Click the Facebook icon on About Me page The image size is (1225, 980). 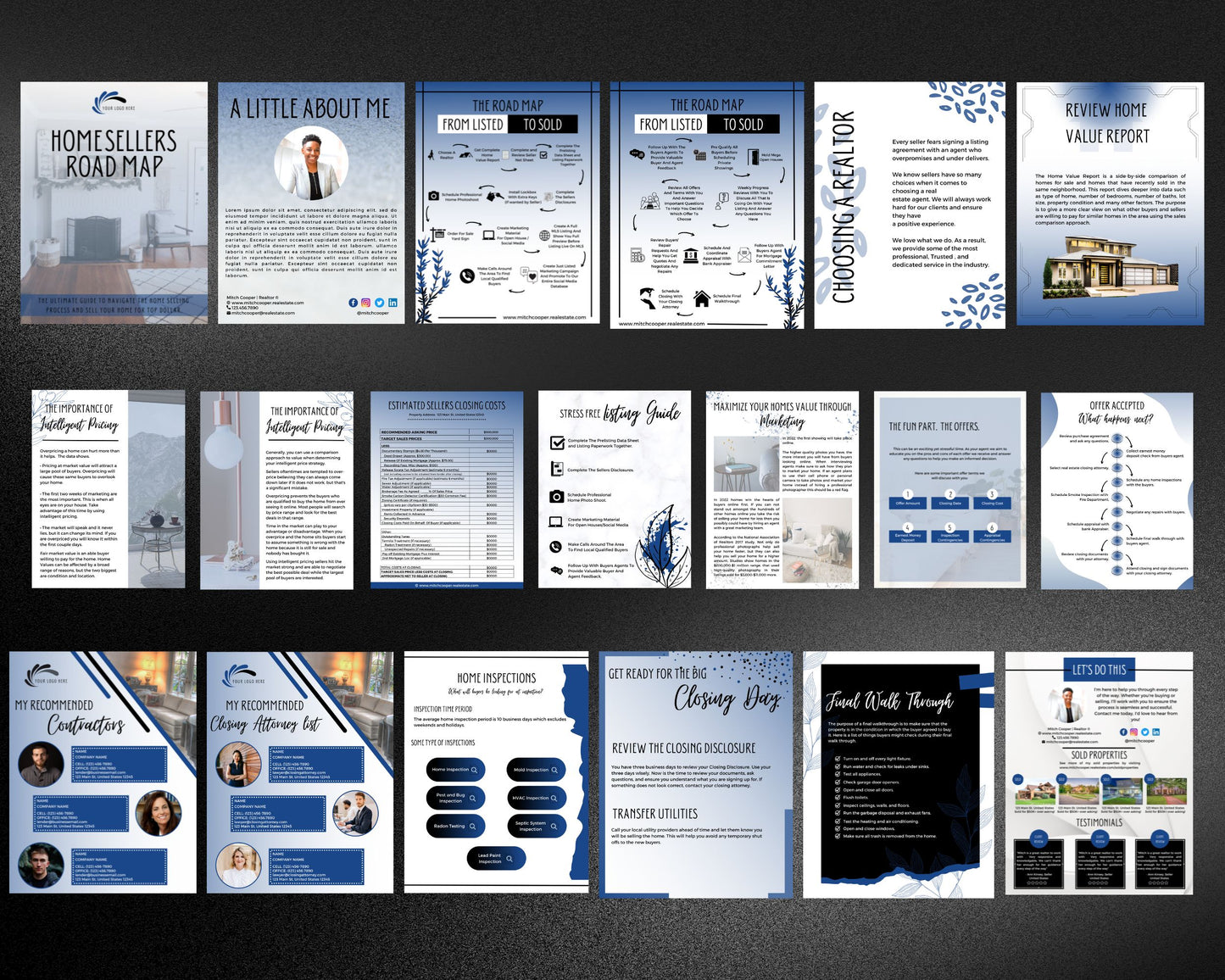coord(354,303)
